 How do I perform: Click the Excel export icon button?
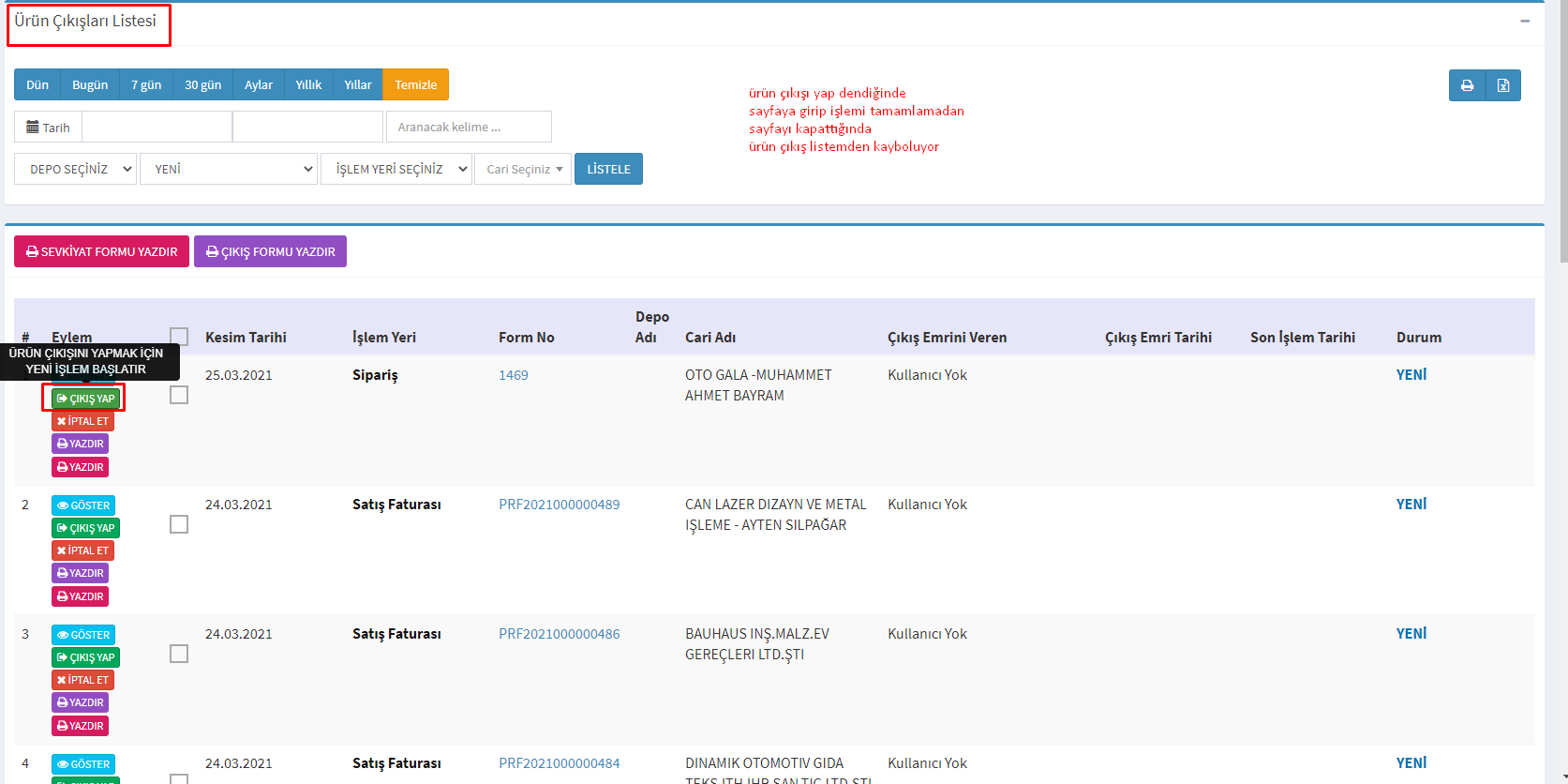pyautogui.click(x=1502, y=85)
